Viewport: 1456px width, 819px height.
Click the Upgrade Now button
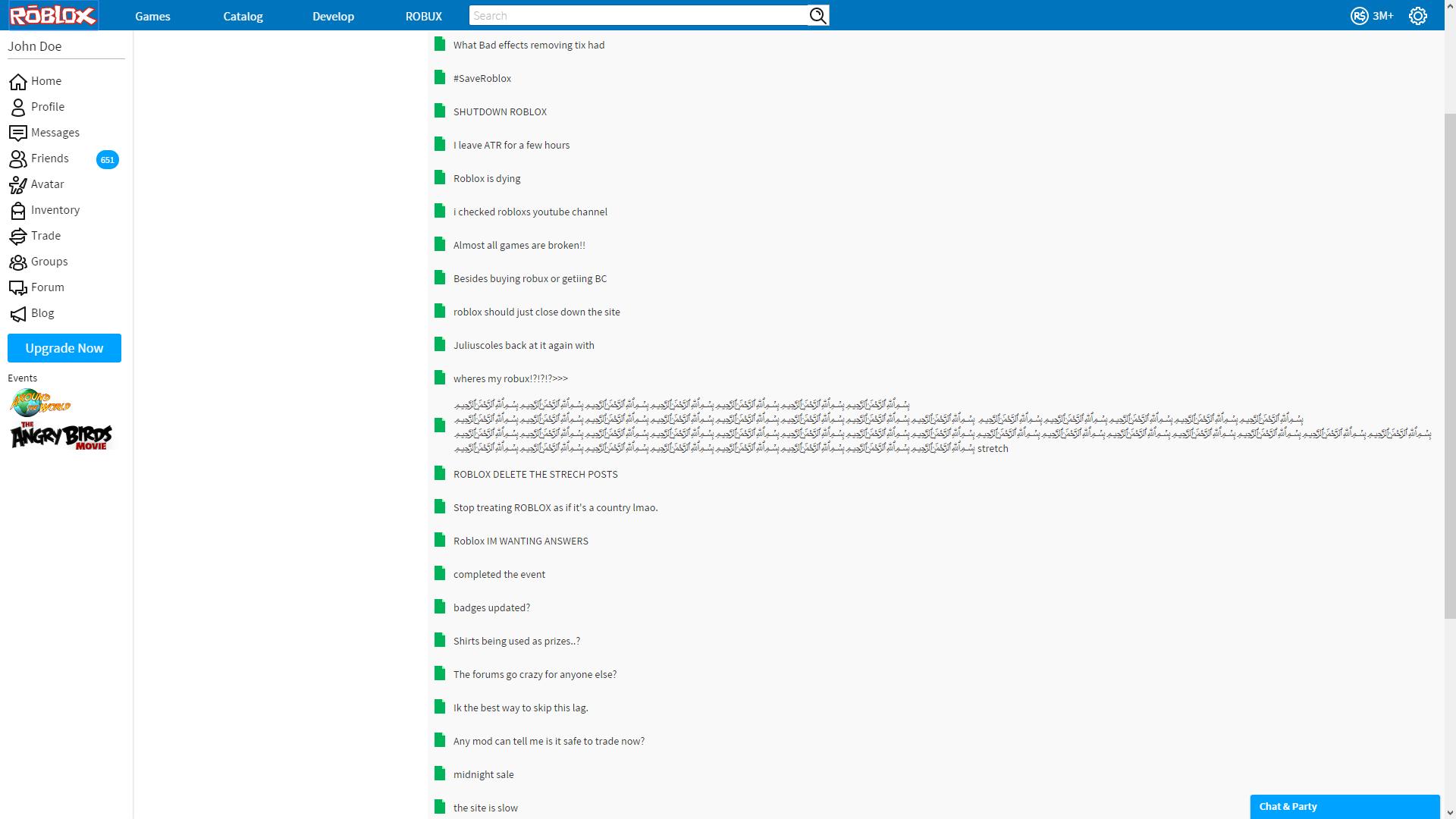tap(64, 348)
